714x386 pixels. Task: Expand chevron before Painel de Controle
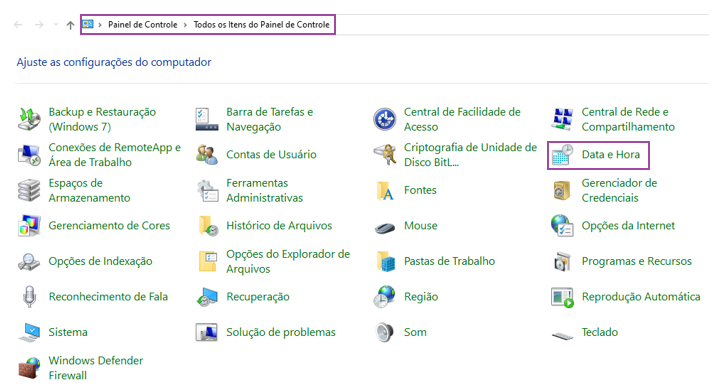pyautogui.click(x=100, y=25)
